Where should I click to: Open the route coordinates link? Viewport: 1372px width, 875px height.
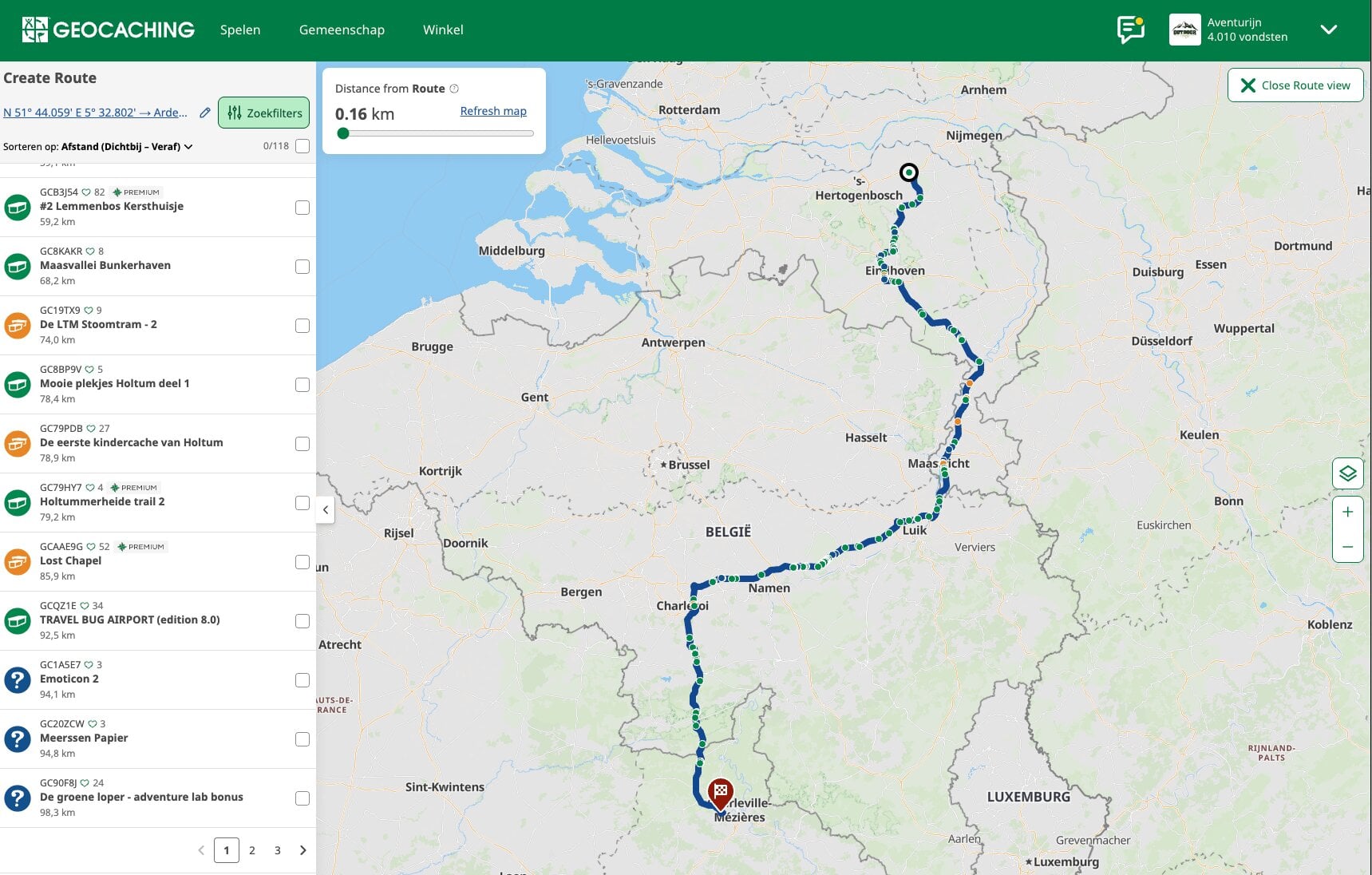(96, 113)
